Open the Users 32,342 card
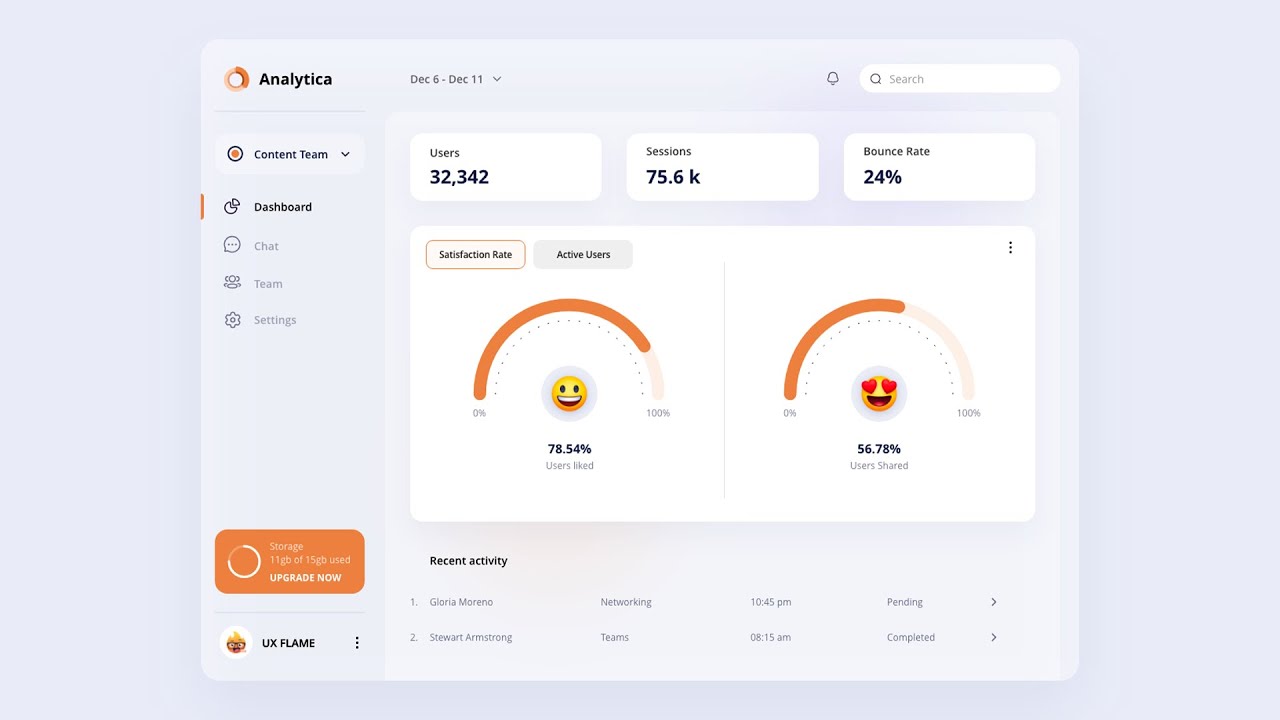This screenshot has height=720, width=1280. pyautogui.click(x=506, y=167)
